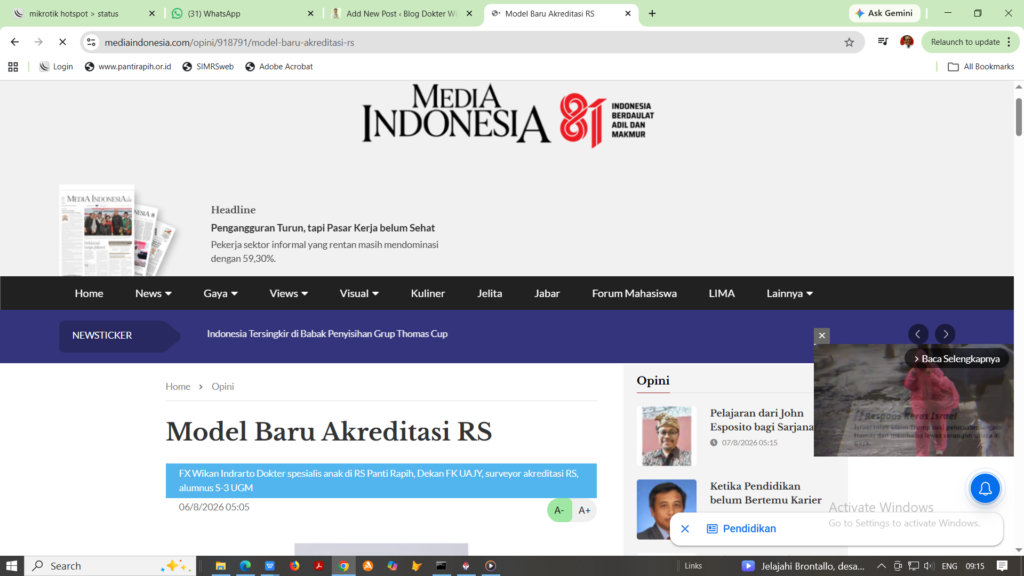Image resolution: width=1024 pixels, height=576 pixels.
Task: Open the Windows Start menu
Action: (x=12, y=566)
